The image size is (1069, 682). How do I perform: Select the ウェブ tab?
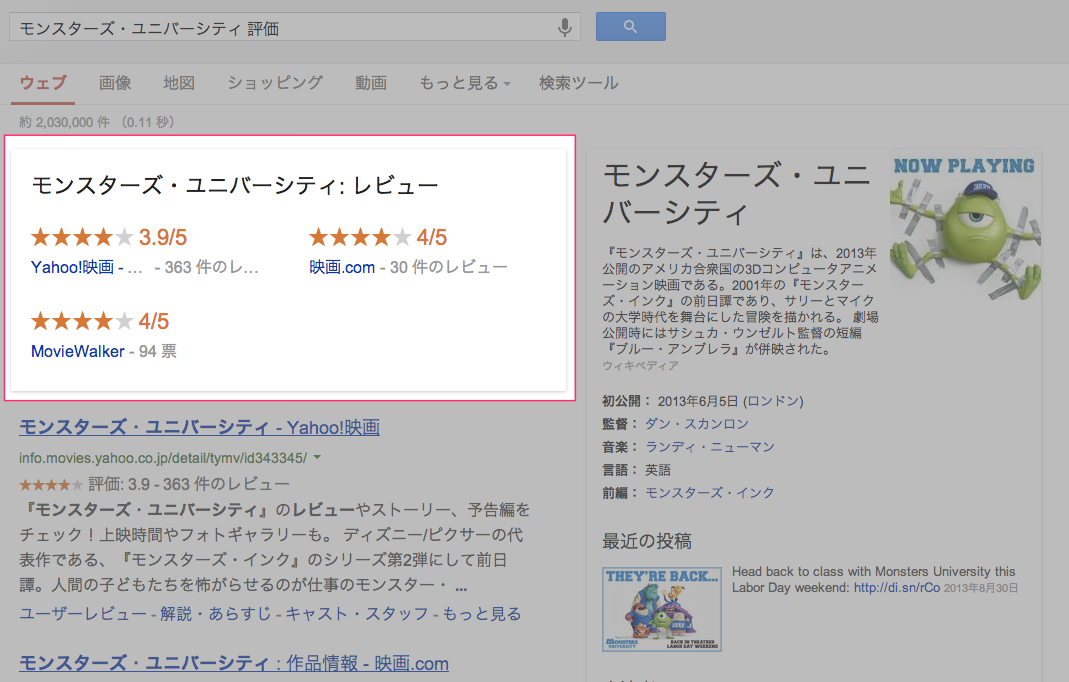coord(43,83)
